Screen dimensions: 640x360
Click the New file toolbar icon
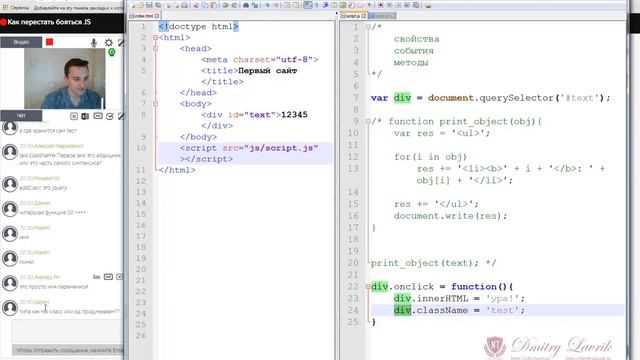(x=133, y=5)
